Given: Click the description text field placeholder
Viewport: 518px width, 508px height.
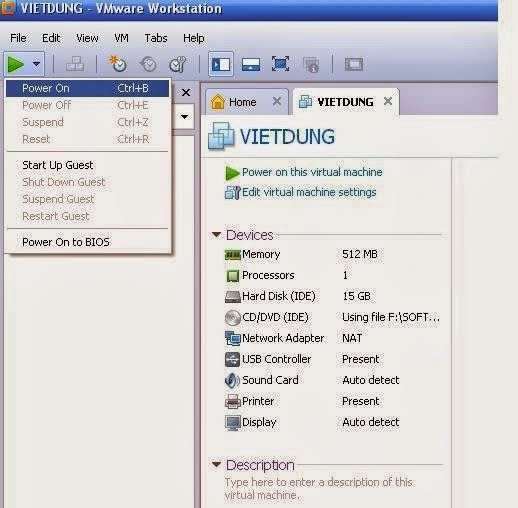Looking at the screenshot, I should click(x=319, y=489).
